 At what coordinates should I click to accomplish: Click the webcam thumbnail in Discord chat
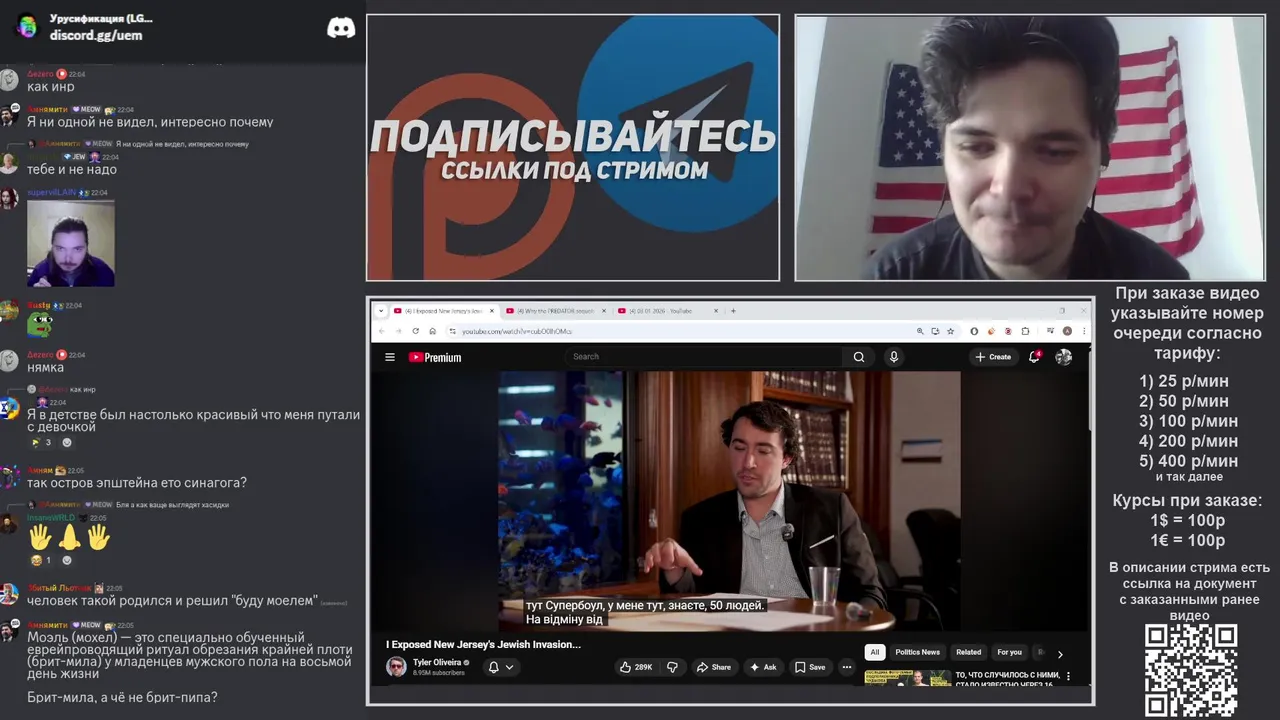click(x=71, y=243)
